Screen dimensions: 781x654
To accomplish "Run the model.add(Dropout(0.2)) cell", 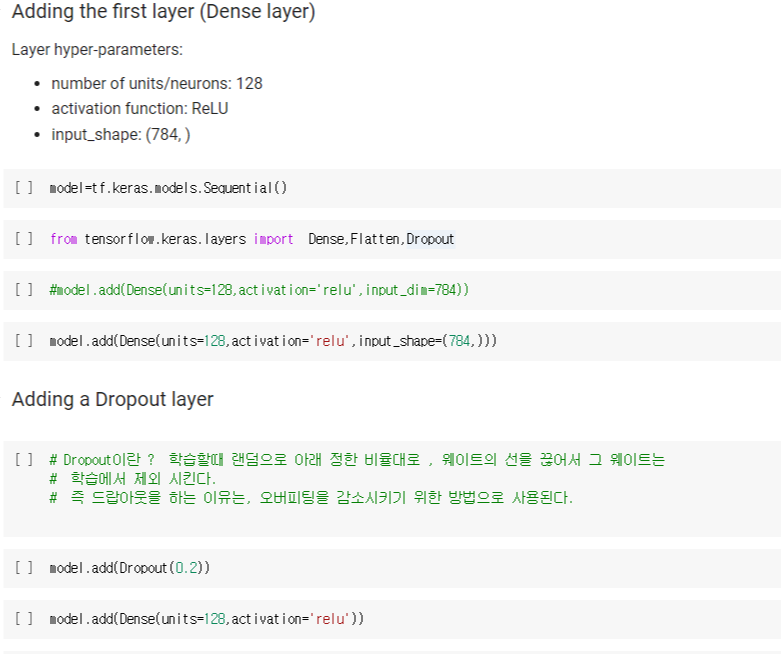I will click(x=23, y=567).
